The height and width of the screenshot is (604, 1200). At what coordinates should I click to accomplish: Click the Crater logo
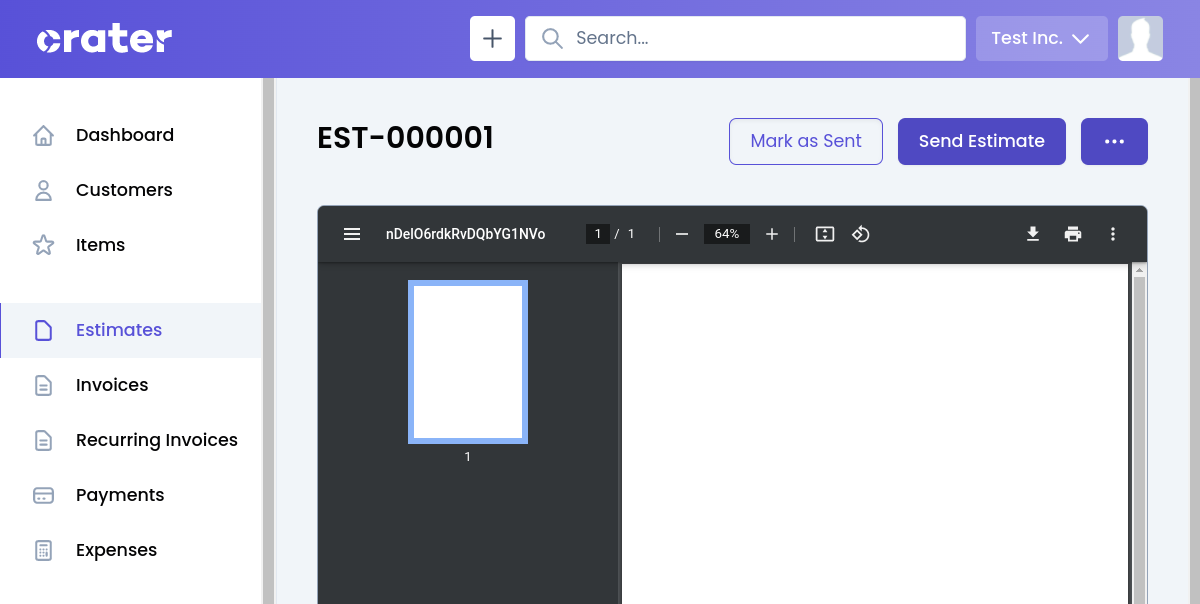[104, 39]
